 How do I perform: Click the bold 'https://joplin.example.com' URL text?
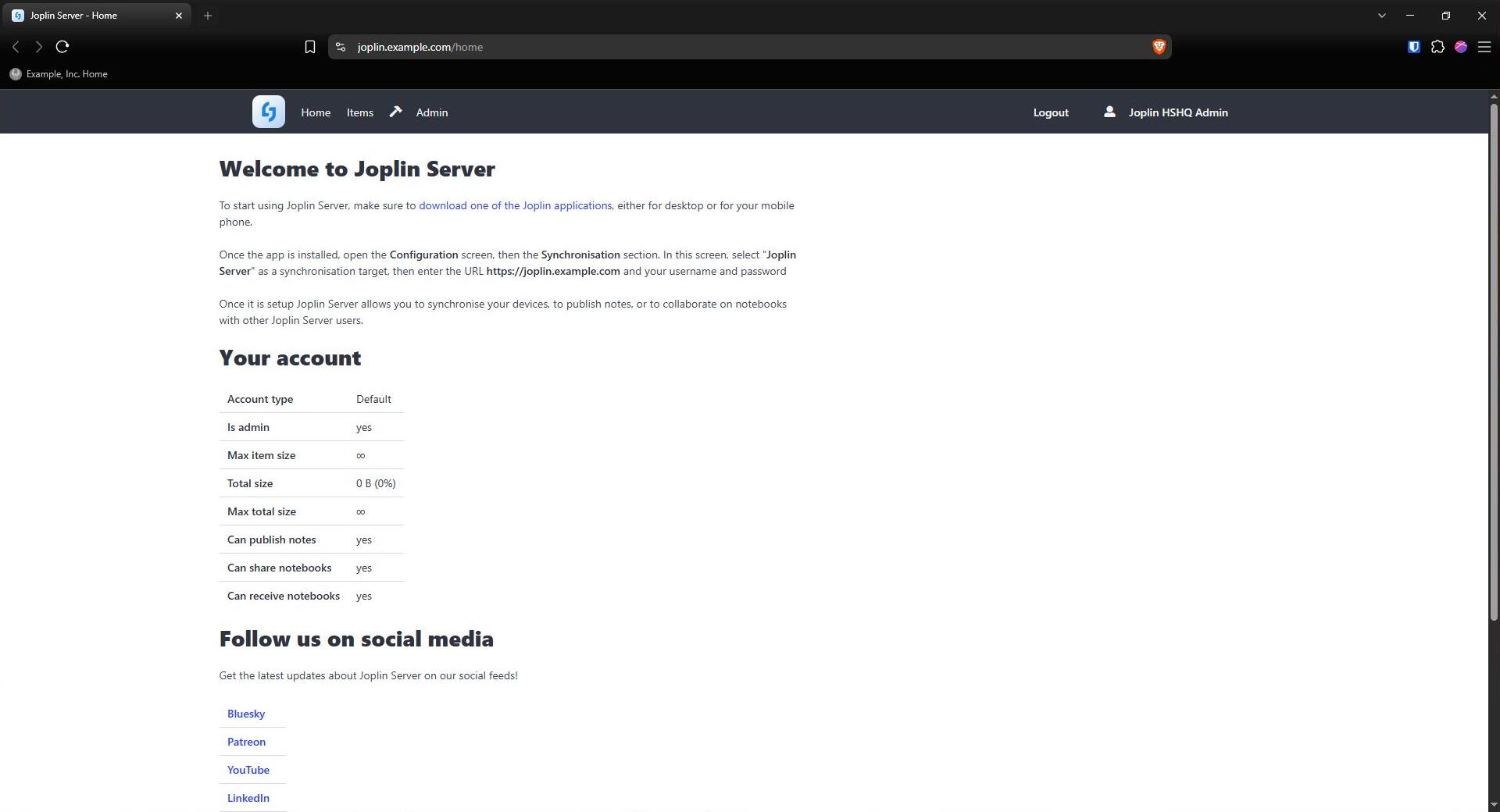pos(553,271)
